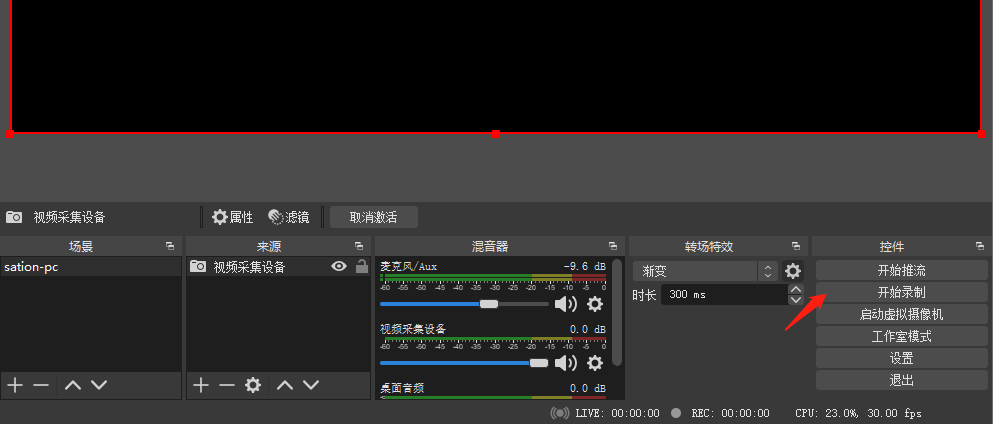The width and height of the screenshot is (993, 424).
Task: Mute the 视频采集设备 mixer channel
Action: click(x=566, y=363)
